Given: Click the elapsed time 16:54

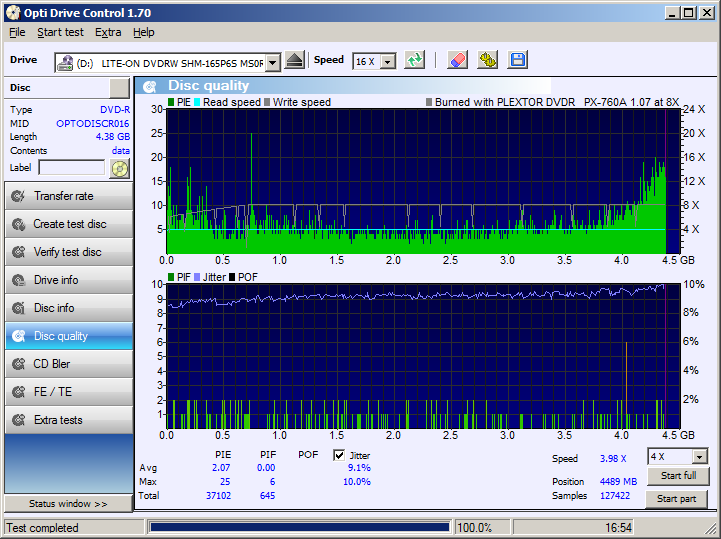Looking at the screenshot, I should tap(618, 528).
